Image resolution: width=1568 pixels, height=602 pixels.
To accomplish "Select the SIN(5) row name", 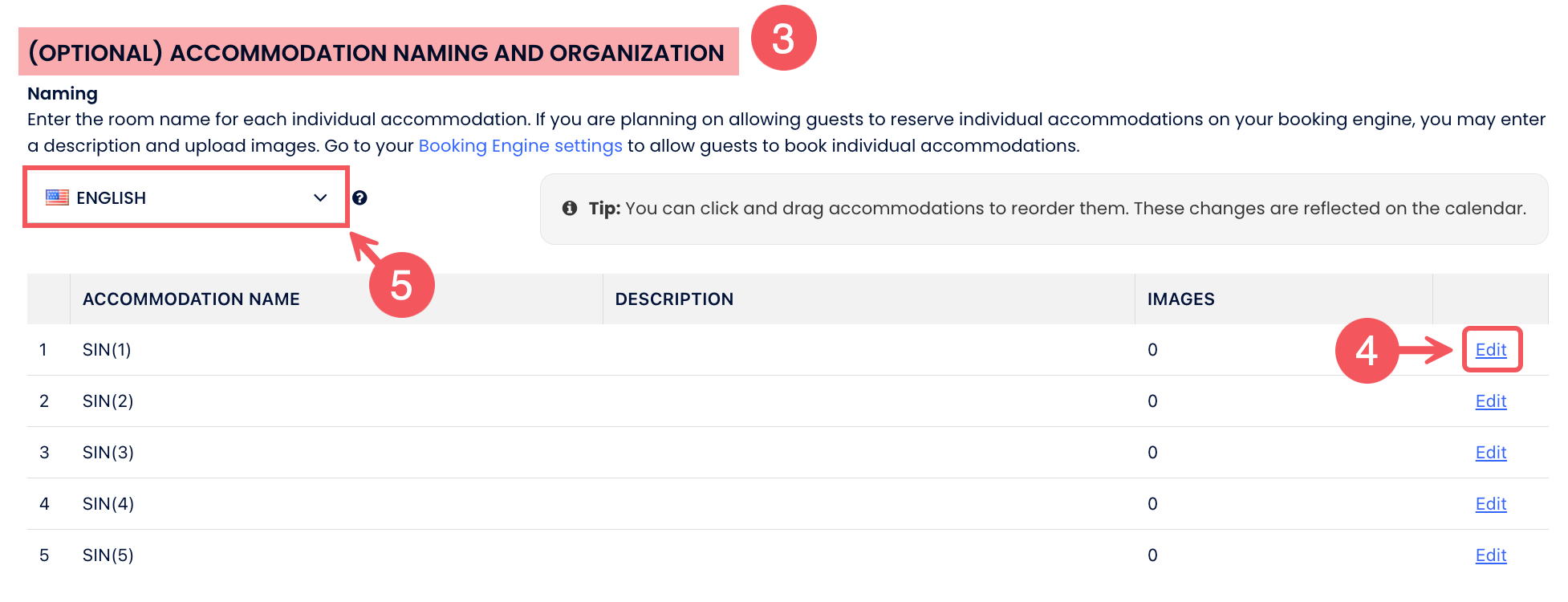I will (108, 555).
